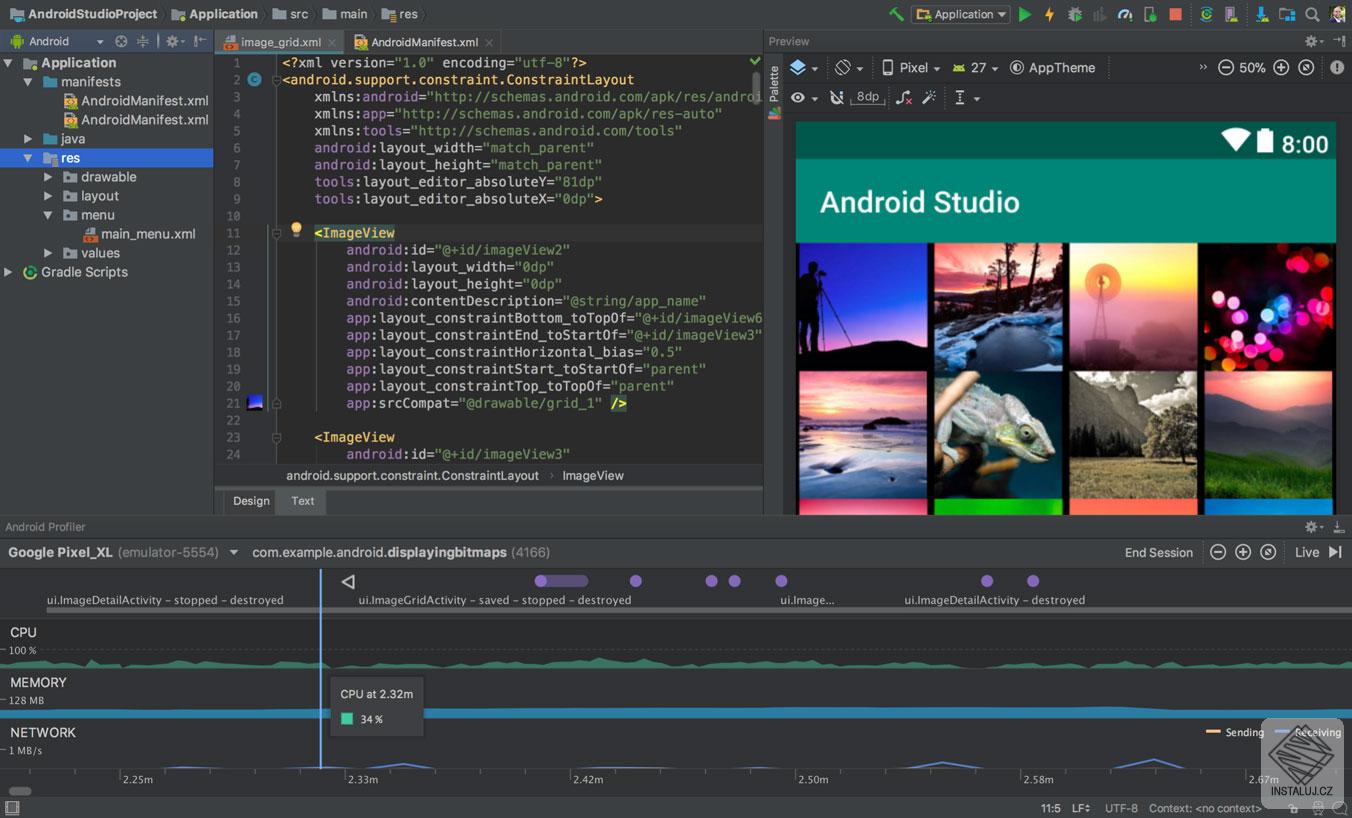The image size is (1352, 818).
Task: Toggle autoconnect off icon in layout editor
Action: [836, 97]
